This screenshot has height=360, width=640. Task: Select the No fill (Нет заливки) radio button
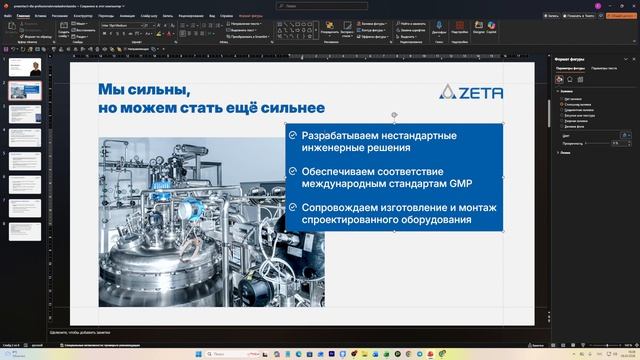pyautogui.click(x=562, y=99)
